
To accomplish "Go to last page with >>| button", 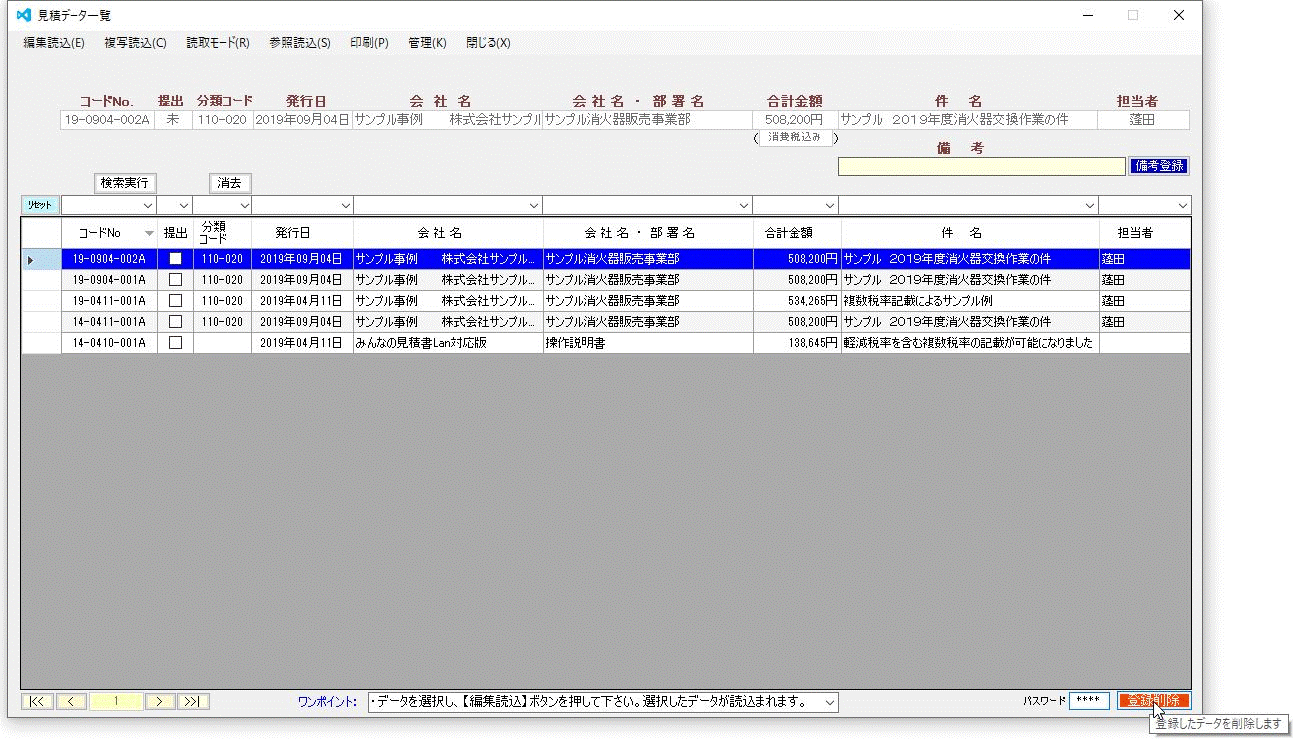I will (x=194, y=702).
